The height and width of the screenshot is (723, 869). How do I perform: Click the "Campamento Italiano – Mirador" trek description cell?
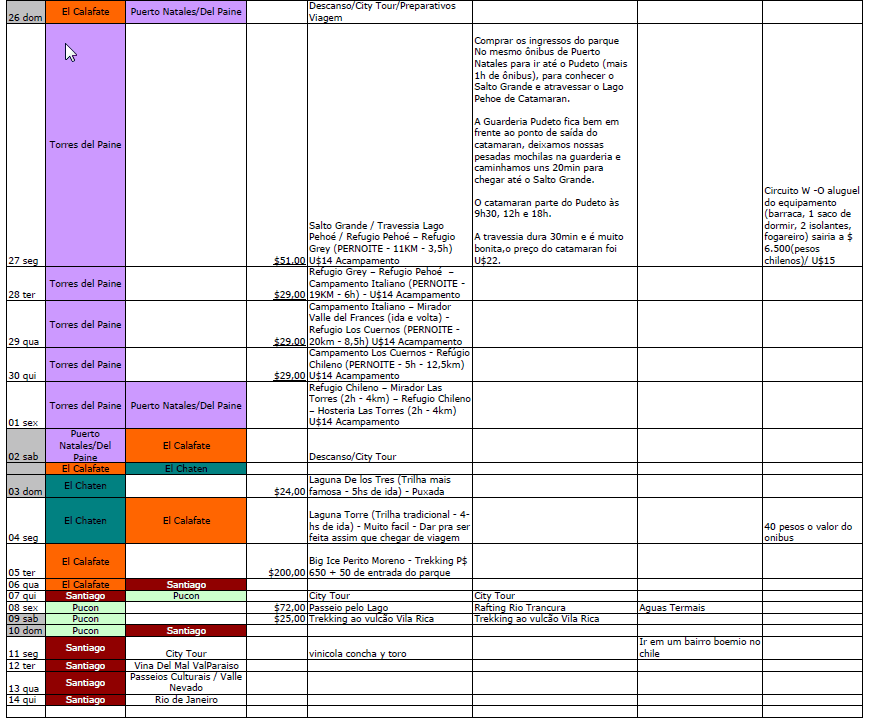pyautogui.click(x=389, y=324)
